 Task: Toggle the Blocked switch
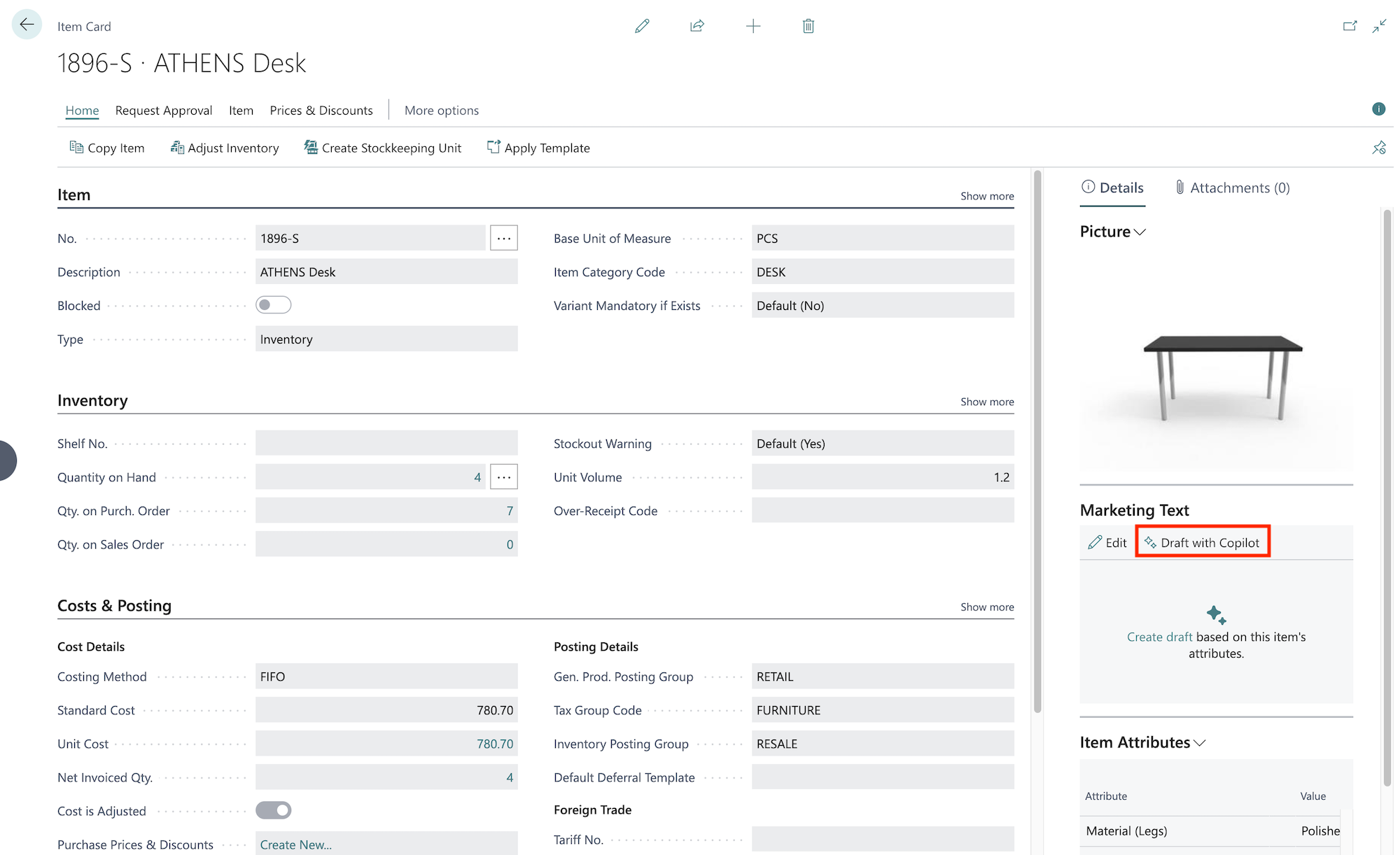[x=273, y=305]
